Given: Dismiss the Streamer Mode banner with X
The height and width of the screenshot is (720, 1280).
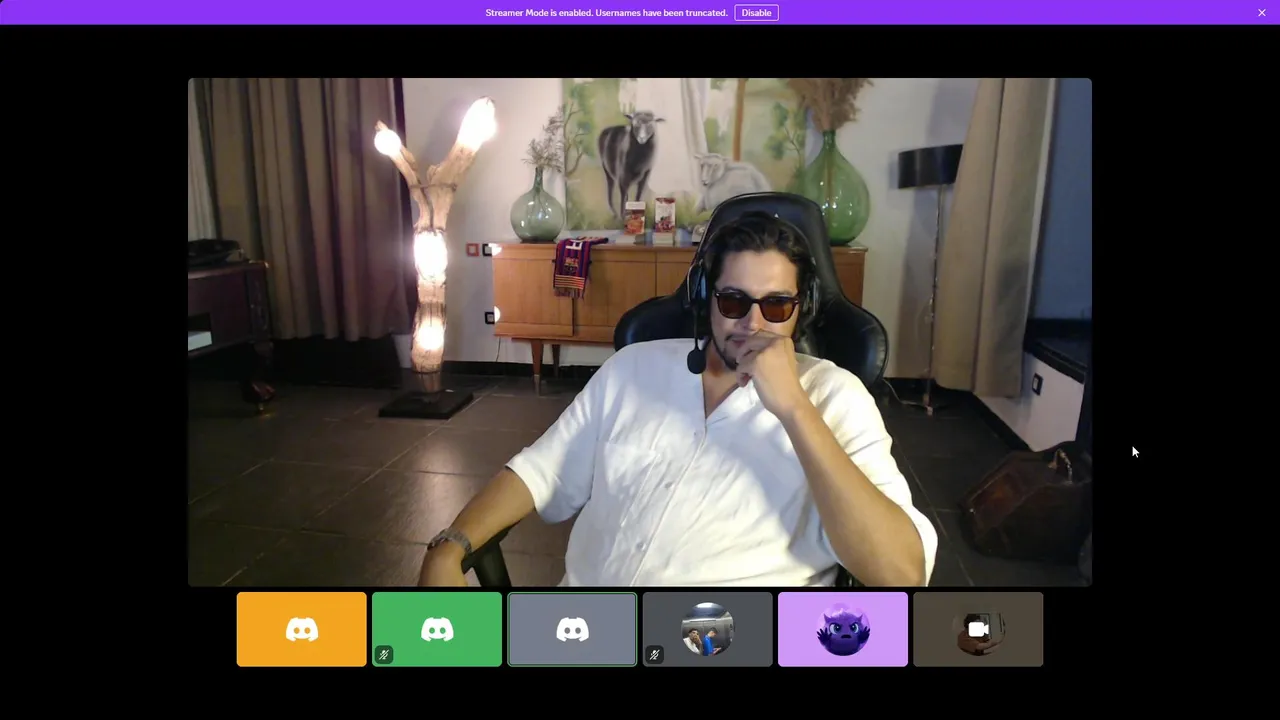Looking at the screenshot, I should [1262, 13].
